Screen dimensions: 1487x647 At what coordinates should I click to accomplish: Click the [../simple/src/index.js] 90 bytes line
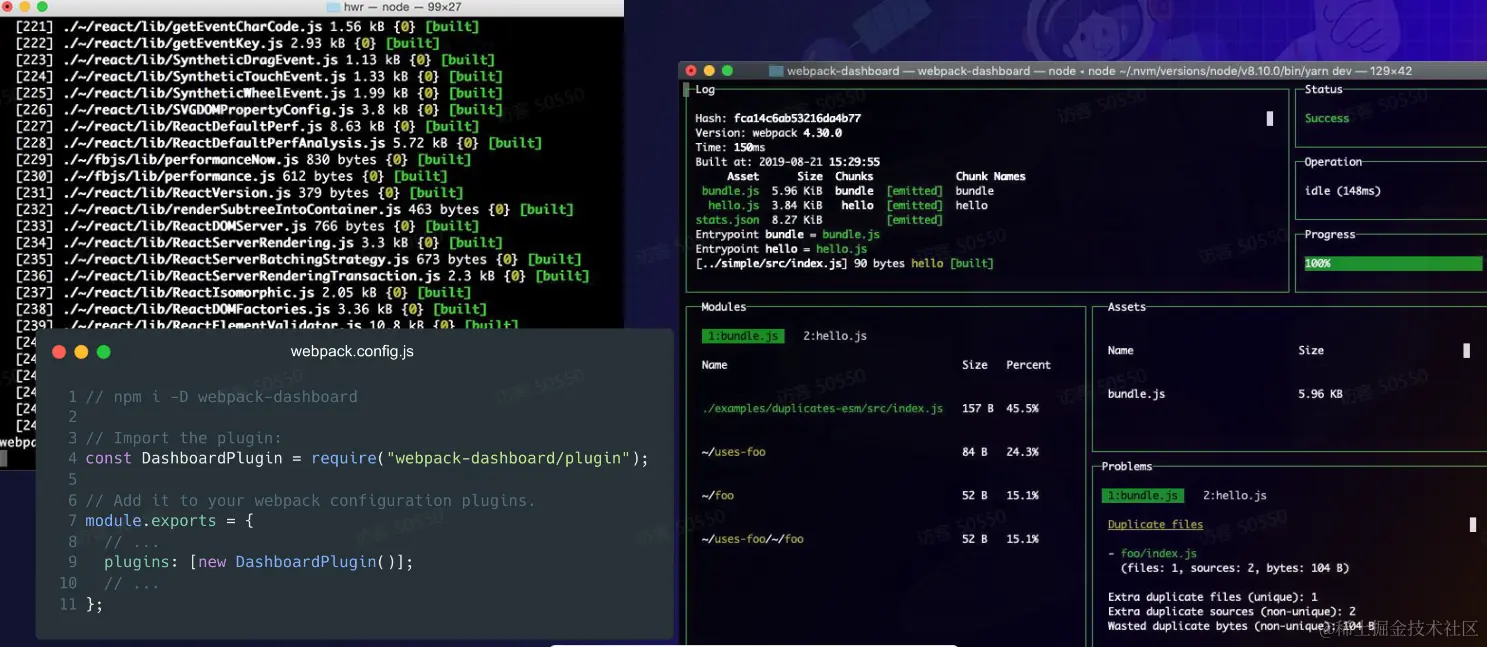844,263
